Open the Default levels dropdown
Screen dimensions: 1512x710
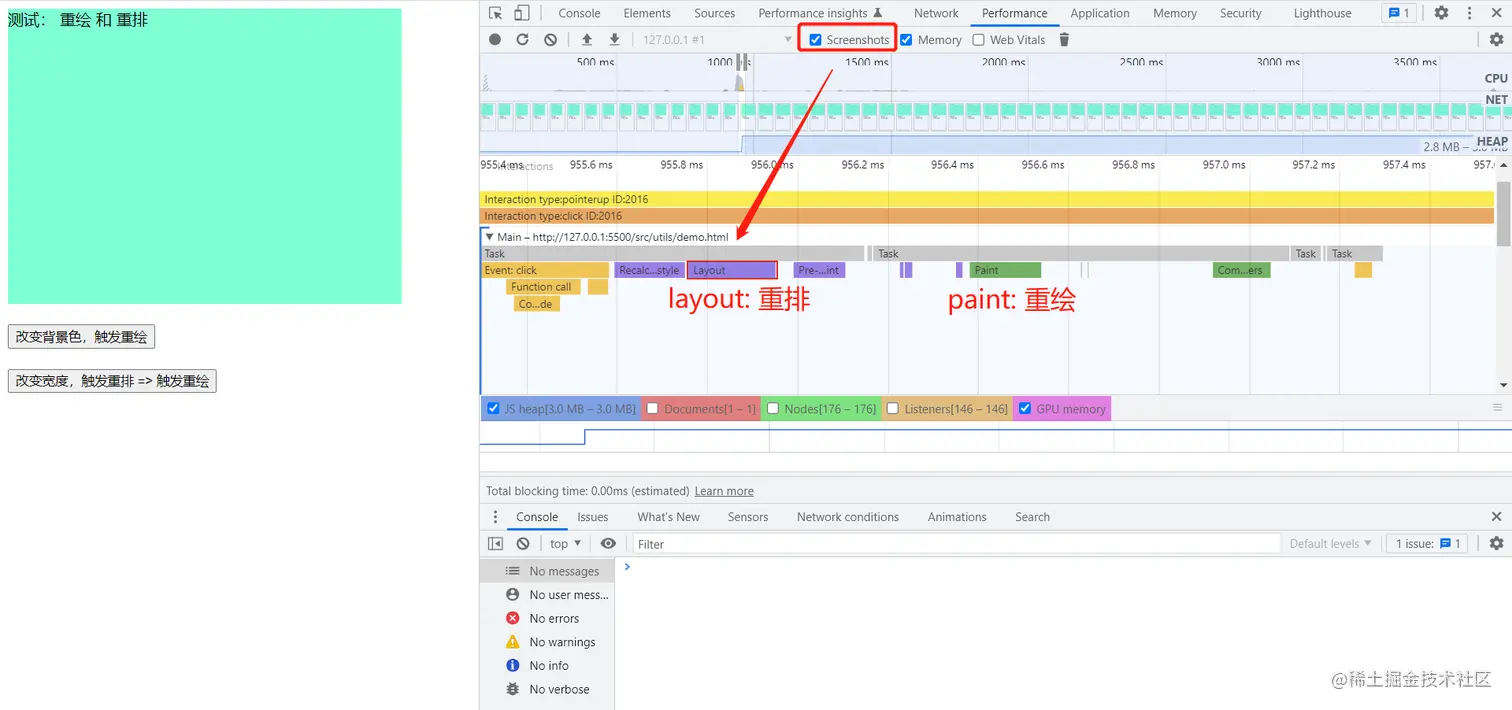[1330, 544]
